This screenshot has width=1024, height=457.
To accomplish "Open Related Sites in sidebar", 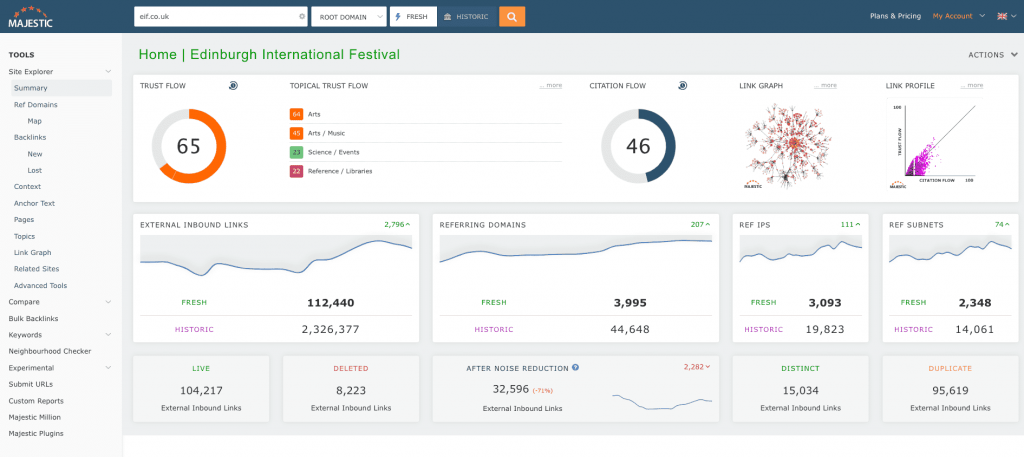I will 37,269.
